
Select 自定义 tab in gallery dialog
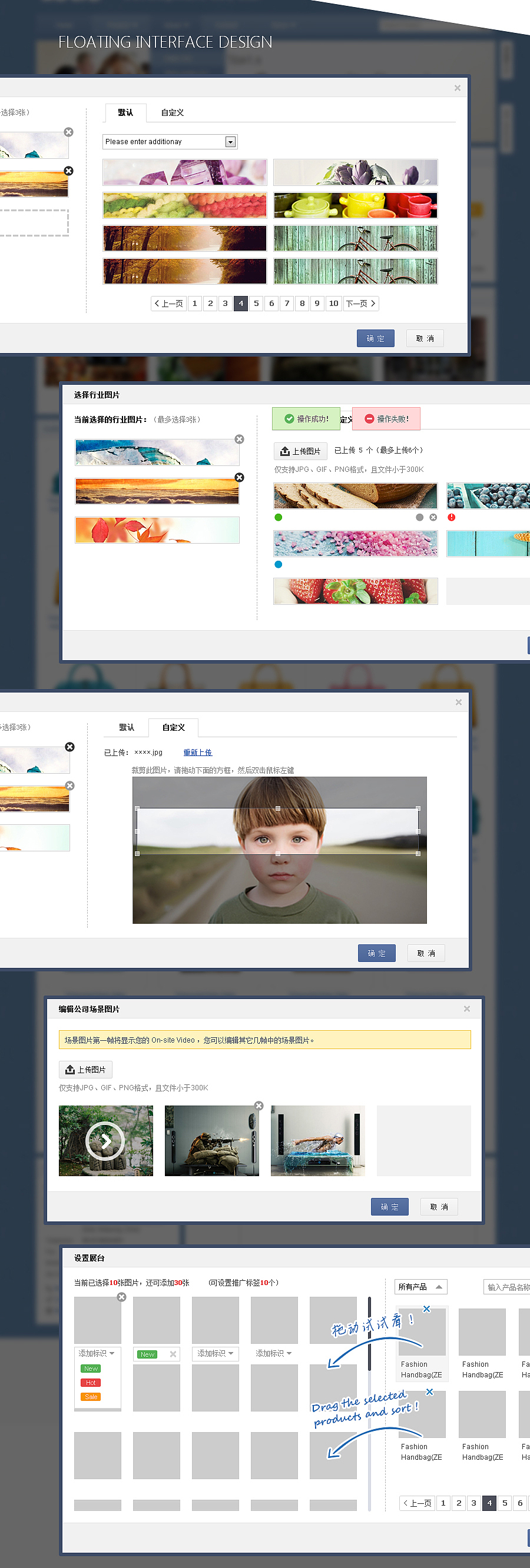click(x=173, y=112)
